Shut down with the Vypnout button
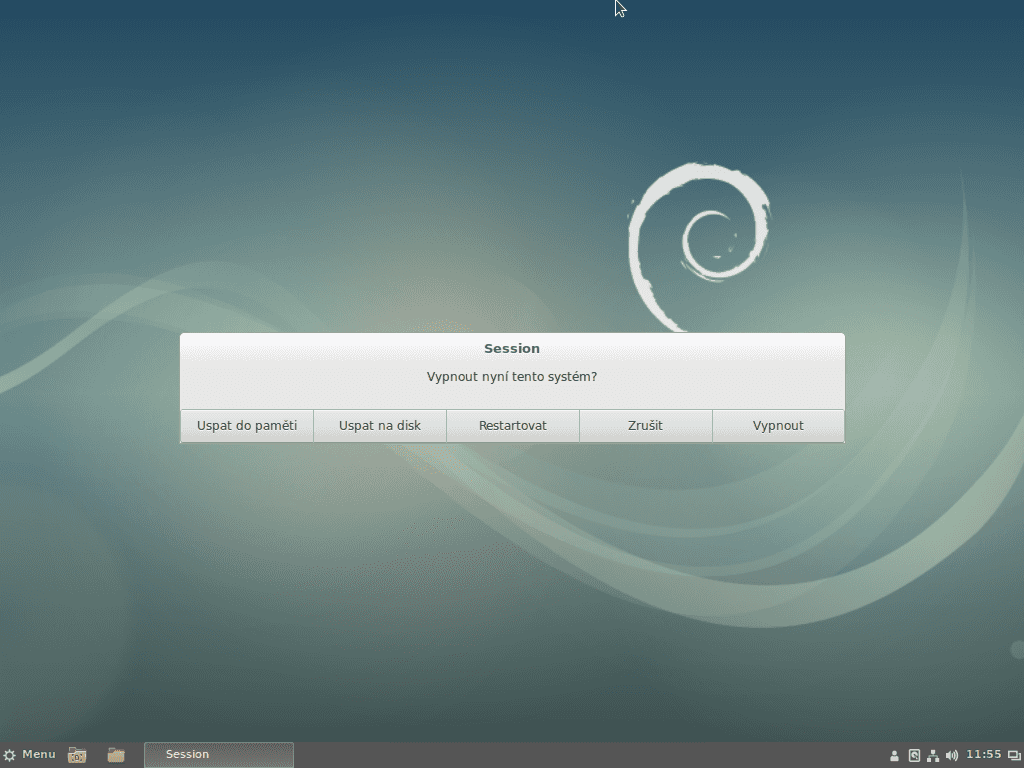 coord(778,426)
